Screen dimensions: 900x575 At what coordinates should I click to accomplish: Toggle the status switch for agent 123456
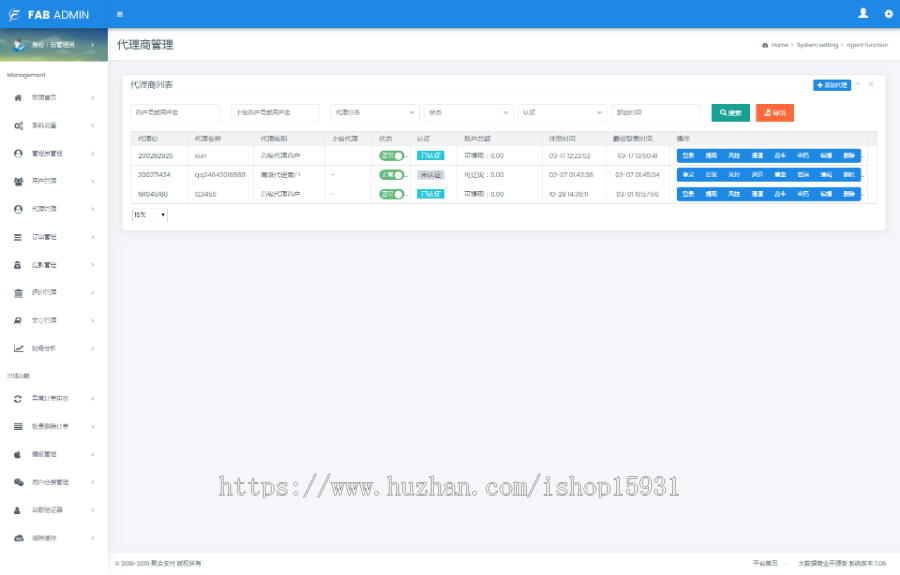click(x=391, y=194)
